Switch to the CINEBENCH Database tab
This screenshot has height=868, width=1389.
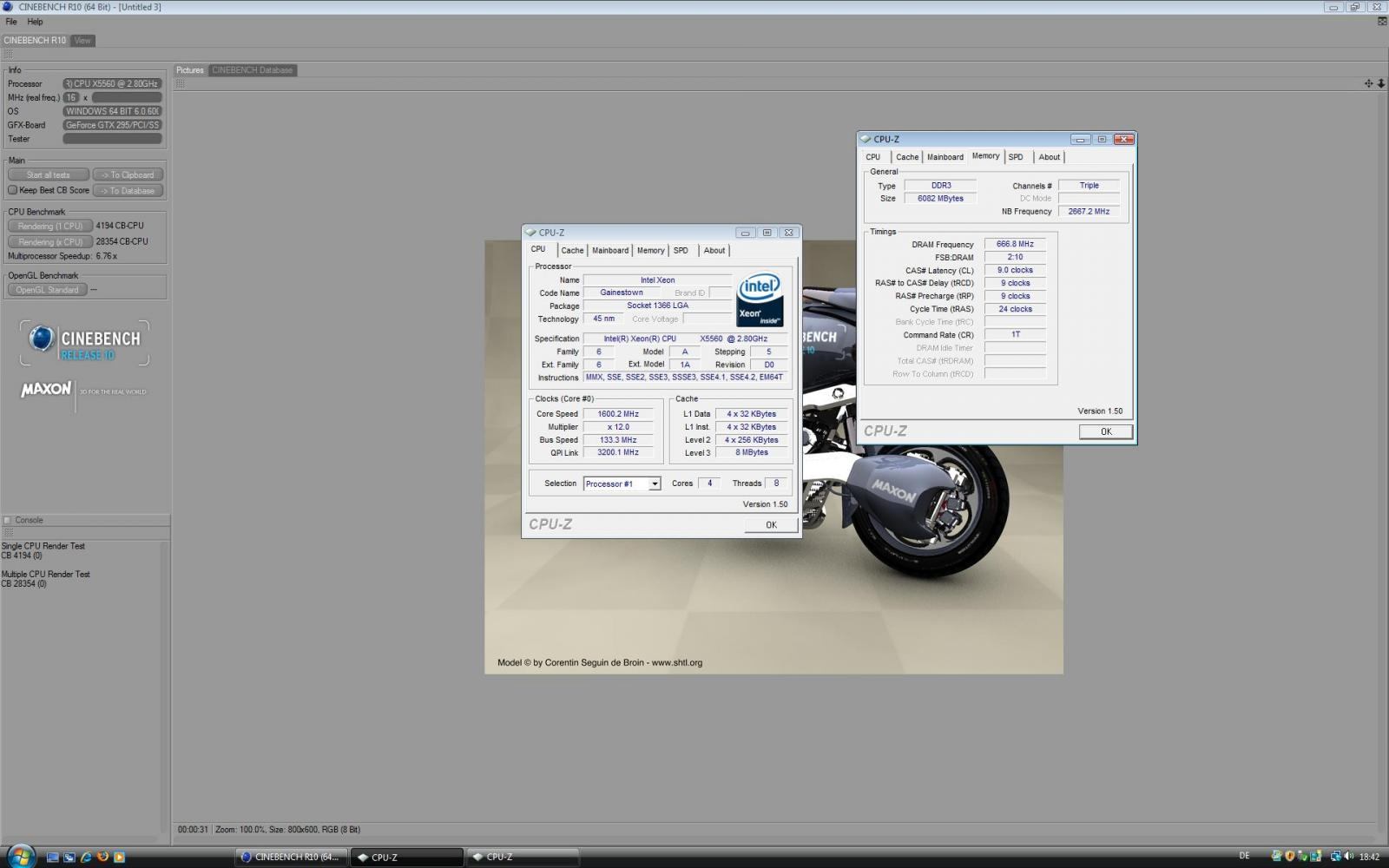coord(252,70)
